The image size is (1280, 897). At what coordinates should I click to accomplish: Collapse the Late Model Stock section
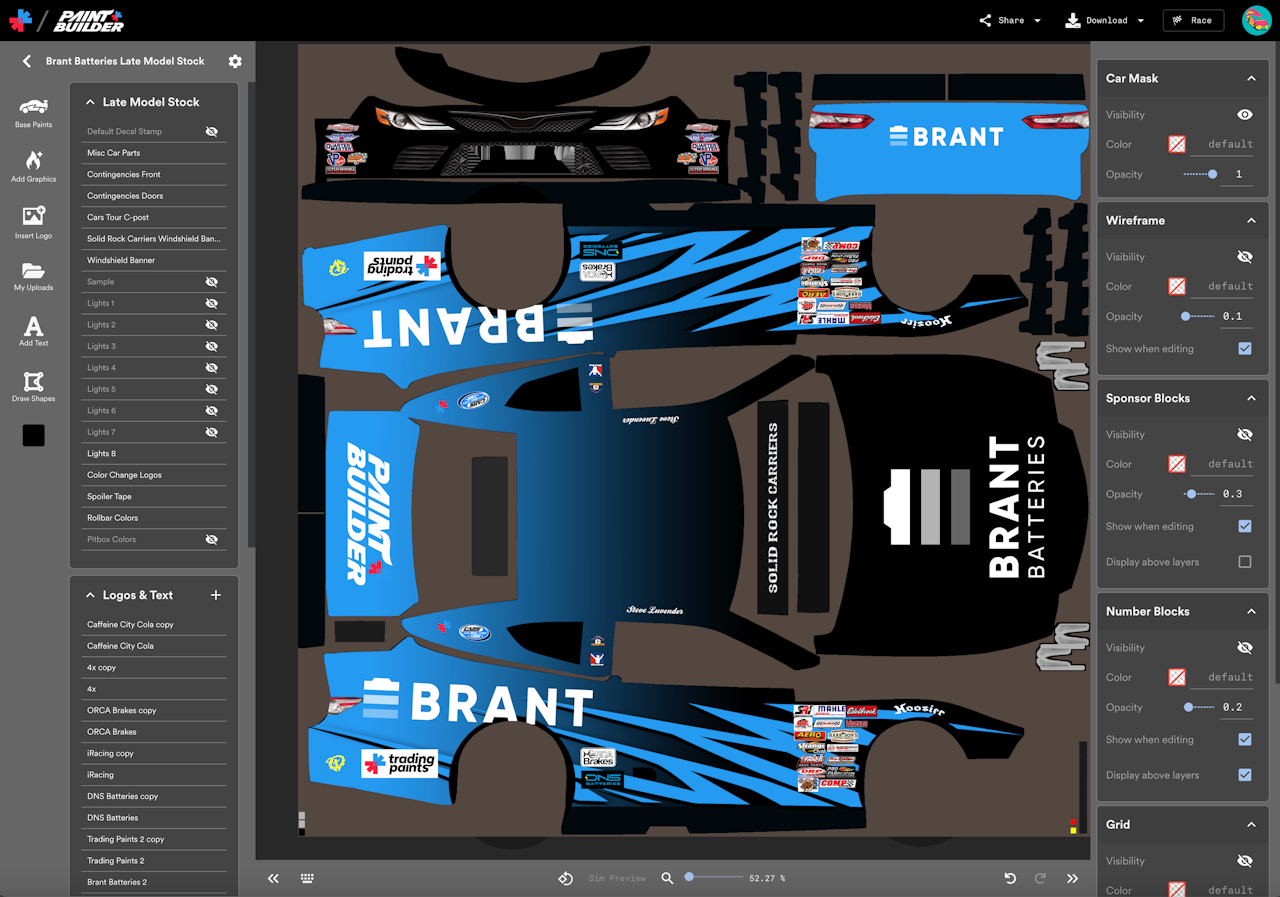click(x=91, y=102)
